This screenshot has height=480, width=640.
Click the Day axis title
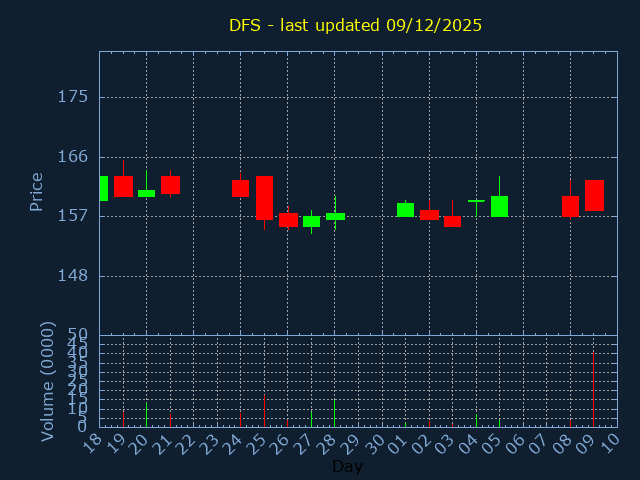point(347,466)
